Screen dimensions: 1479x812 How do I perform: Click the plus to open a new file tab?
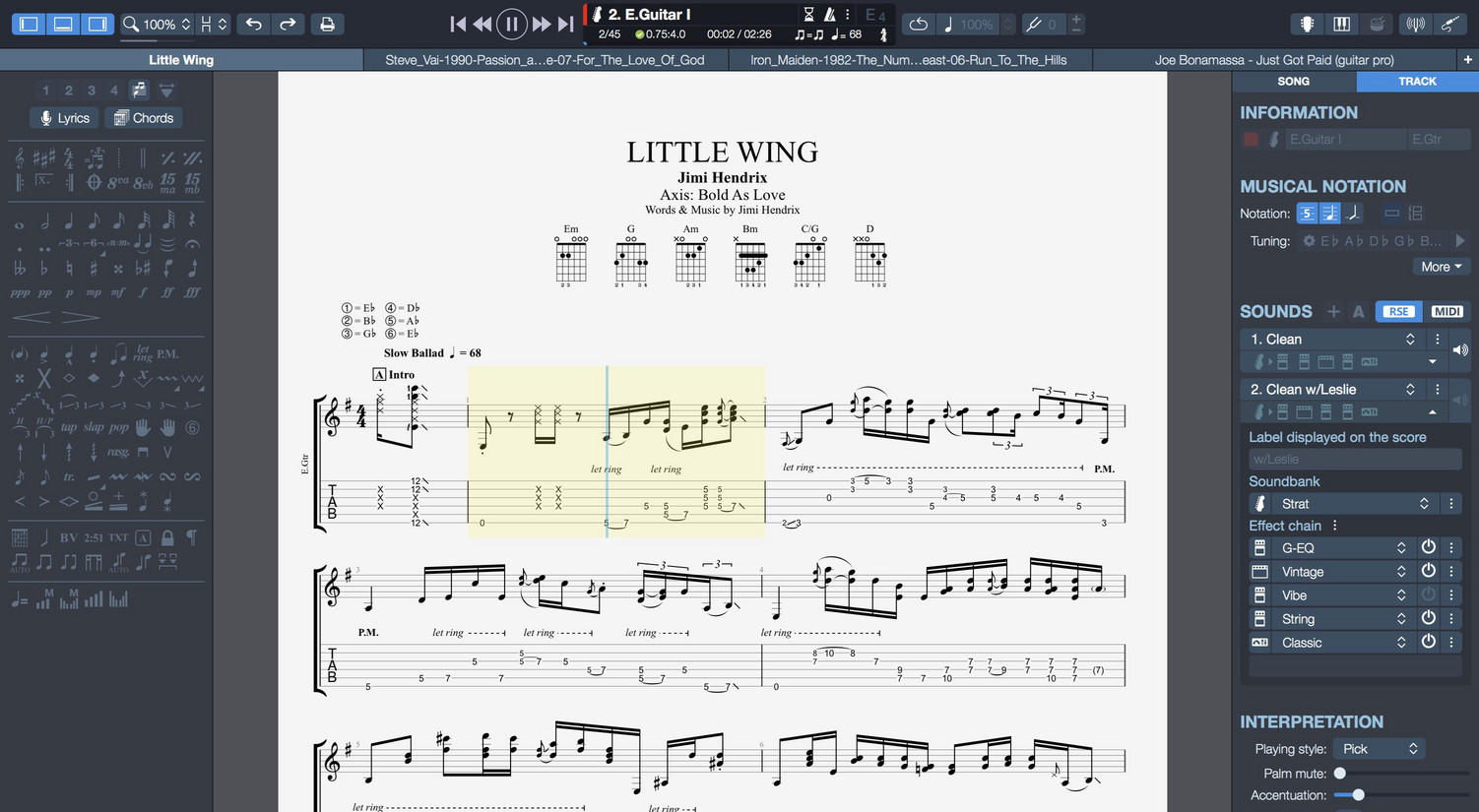click(1468, 59)
